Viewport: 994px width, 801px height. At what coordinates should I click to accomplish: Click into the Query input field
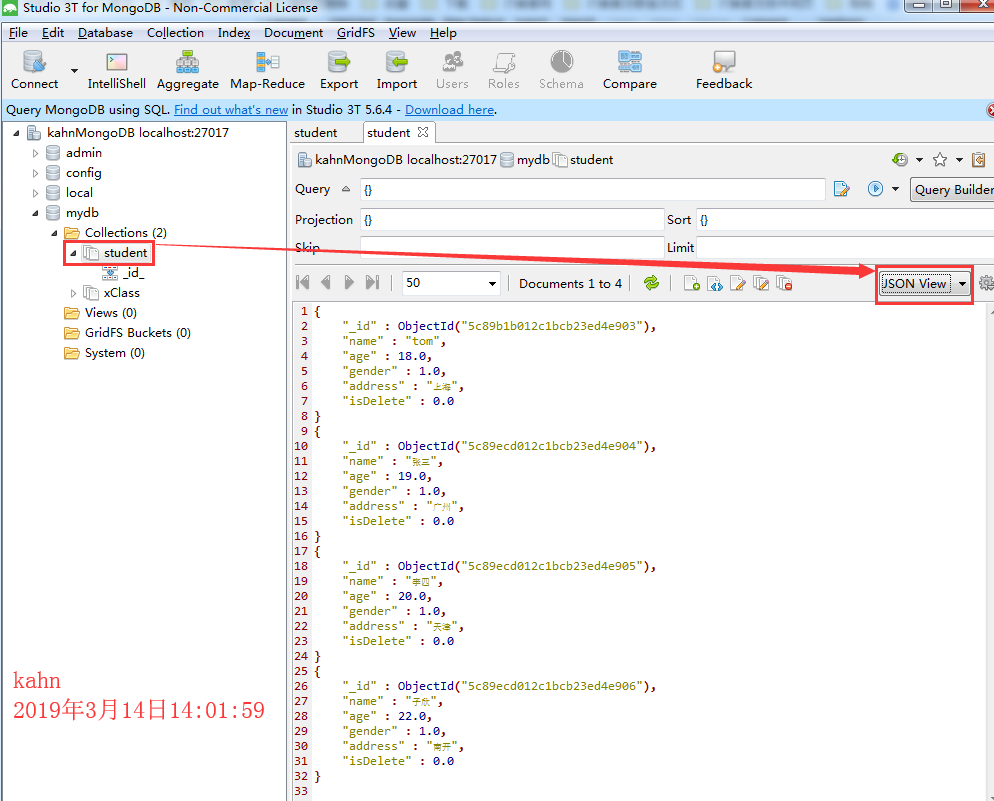point(593,189)
